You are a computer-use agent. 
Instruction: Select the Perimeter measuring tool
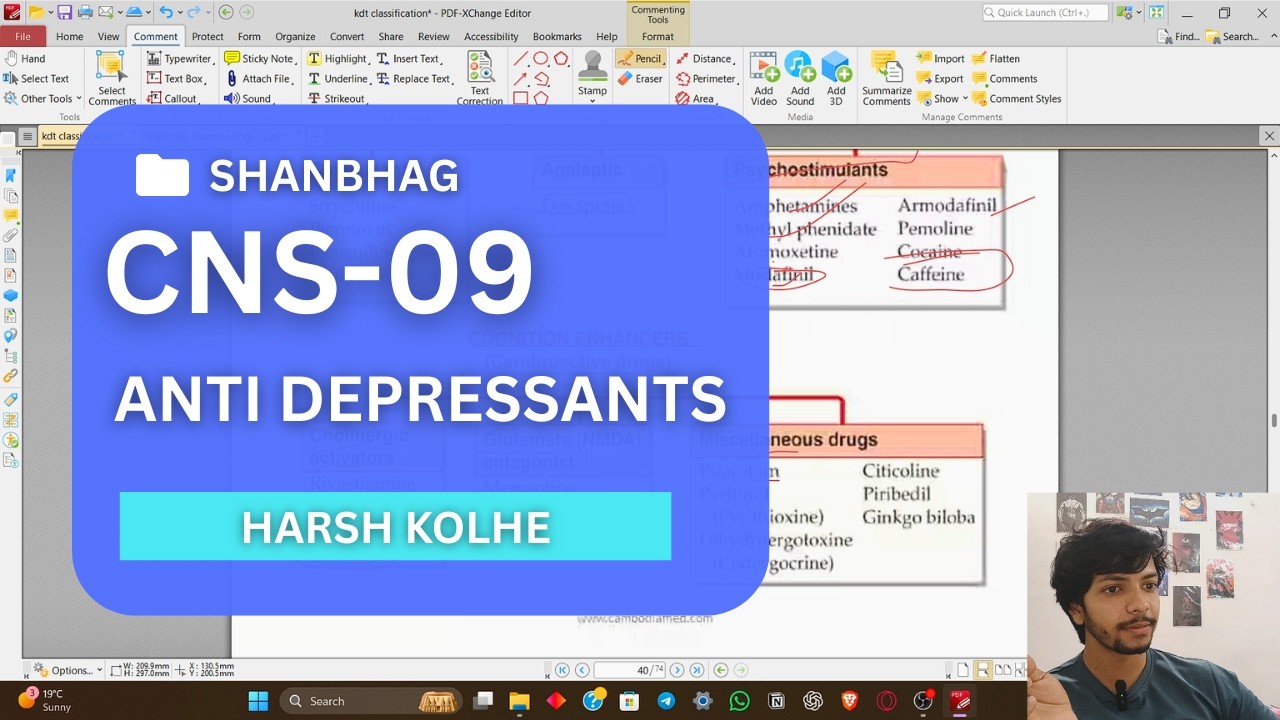pyautogui.click(x=707, y=79)
